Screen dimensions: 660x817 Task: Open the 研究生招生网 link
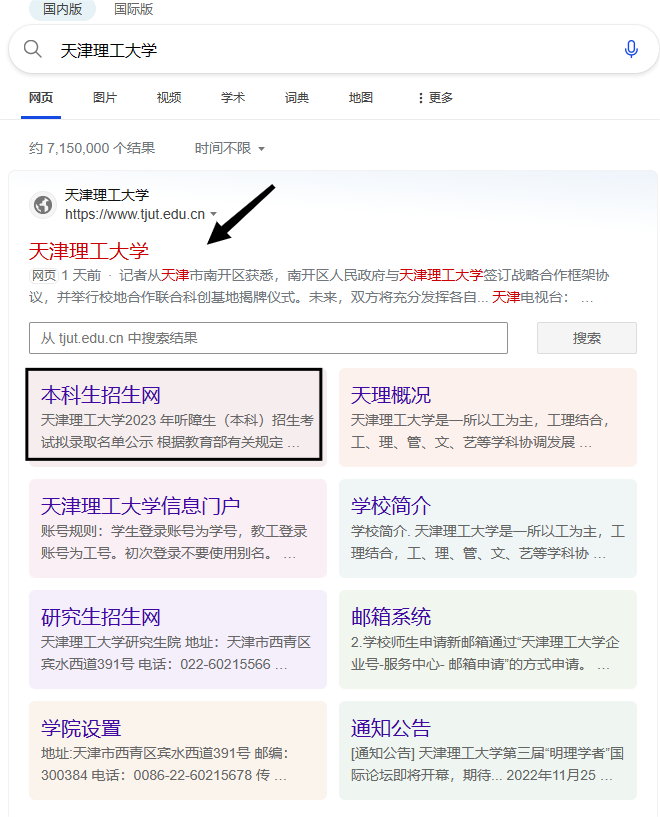coord(101,617)
